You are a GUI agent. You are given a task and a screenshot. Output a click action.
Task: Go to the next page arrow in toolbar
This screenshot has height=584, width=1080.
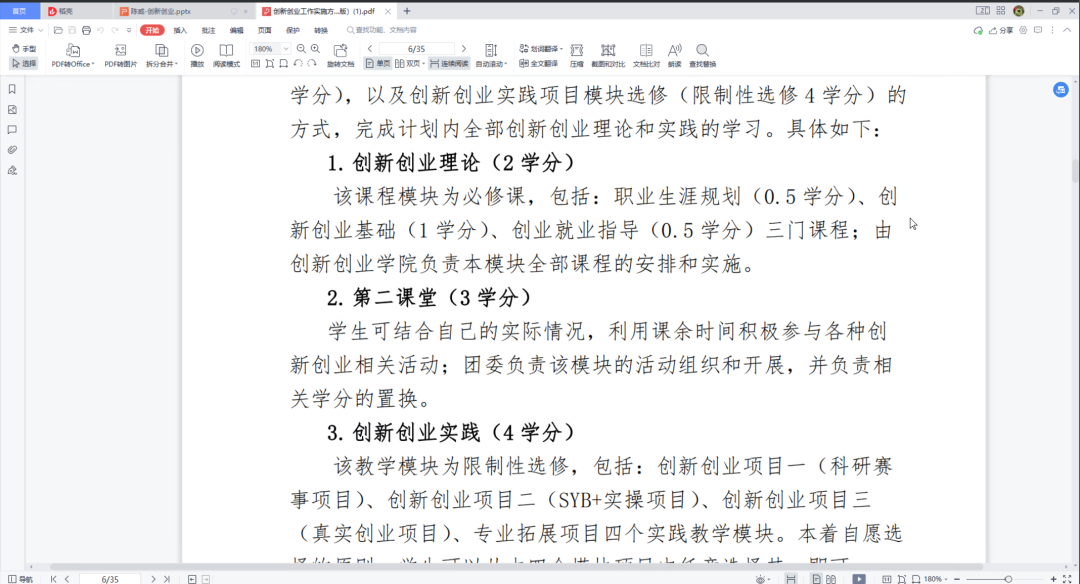462,49
